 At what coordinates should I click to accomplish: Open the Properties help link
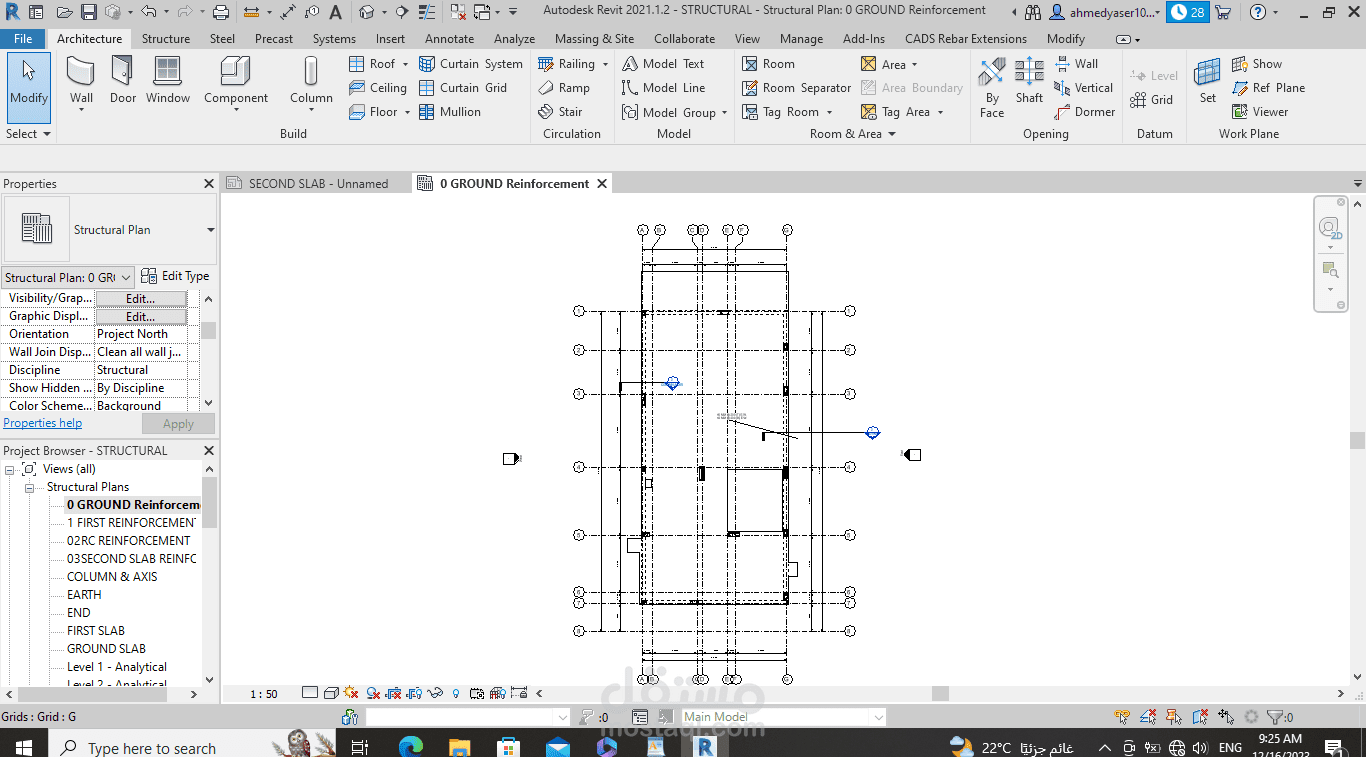click(x=43, y=423)
